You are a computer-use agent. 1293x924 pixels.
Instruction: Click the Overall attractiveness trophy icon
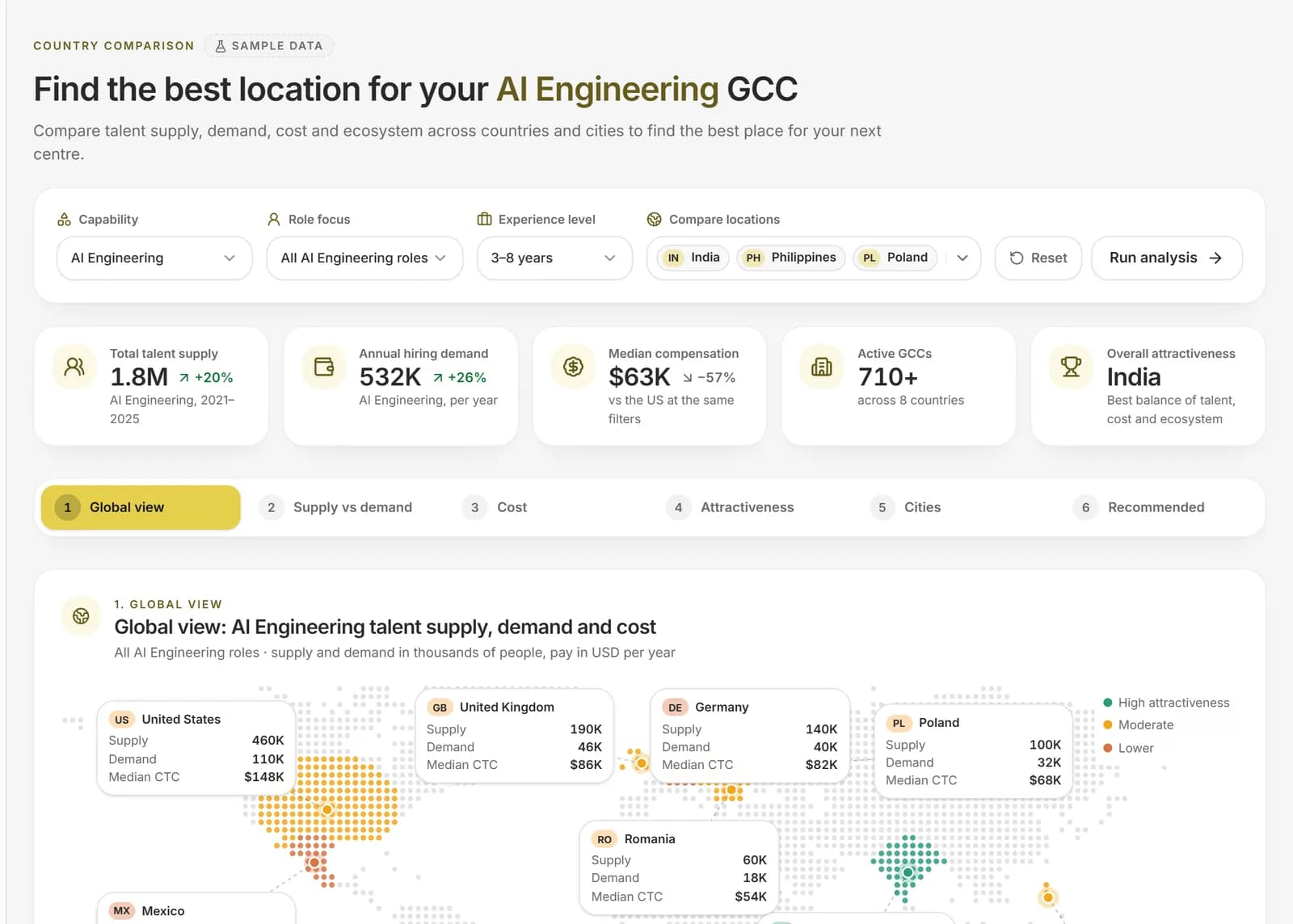point(1071,367)
